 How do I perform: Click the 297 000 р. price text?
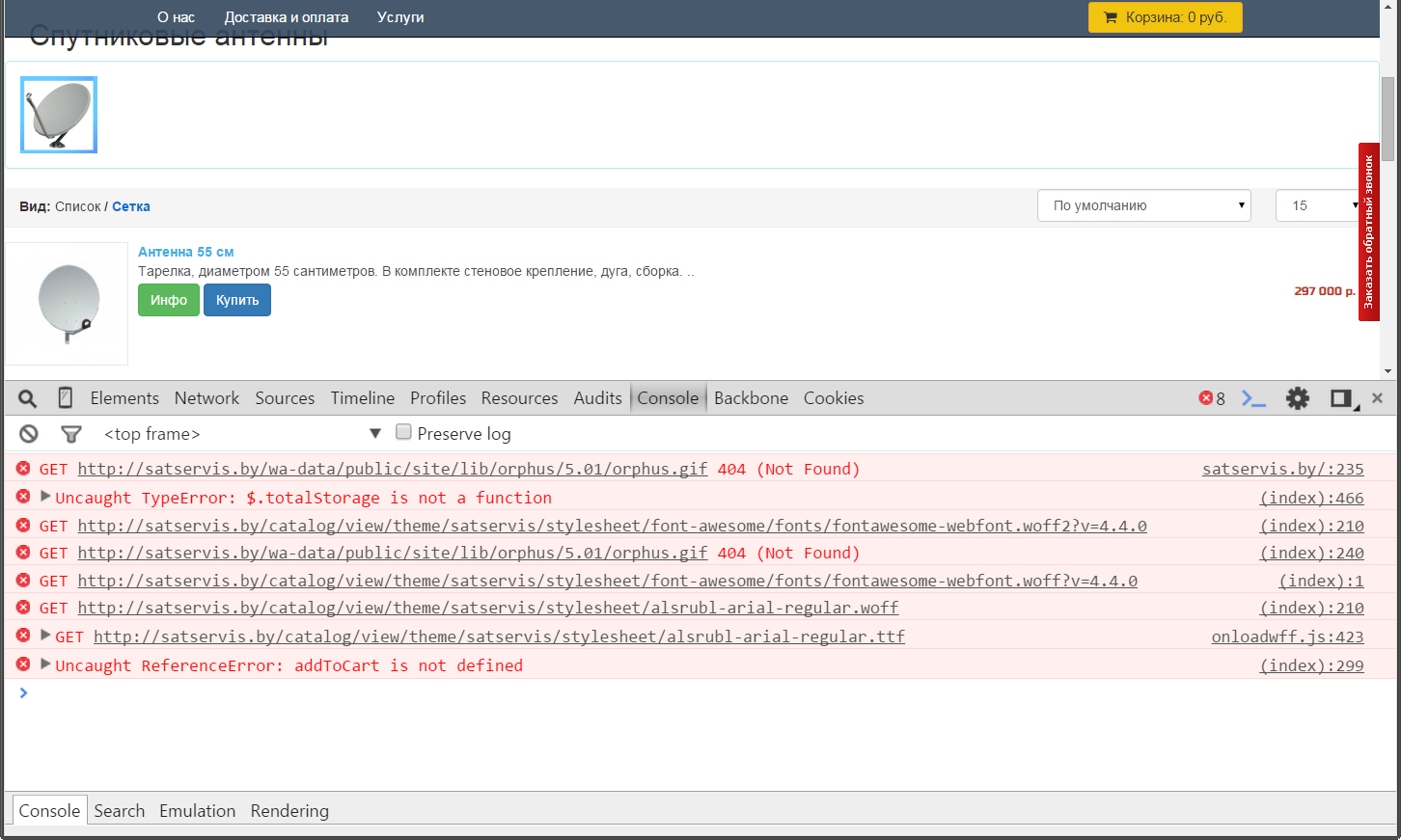click(1325, 290)
